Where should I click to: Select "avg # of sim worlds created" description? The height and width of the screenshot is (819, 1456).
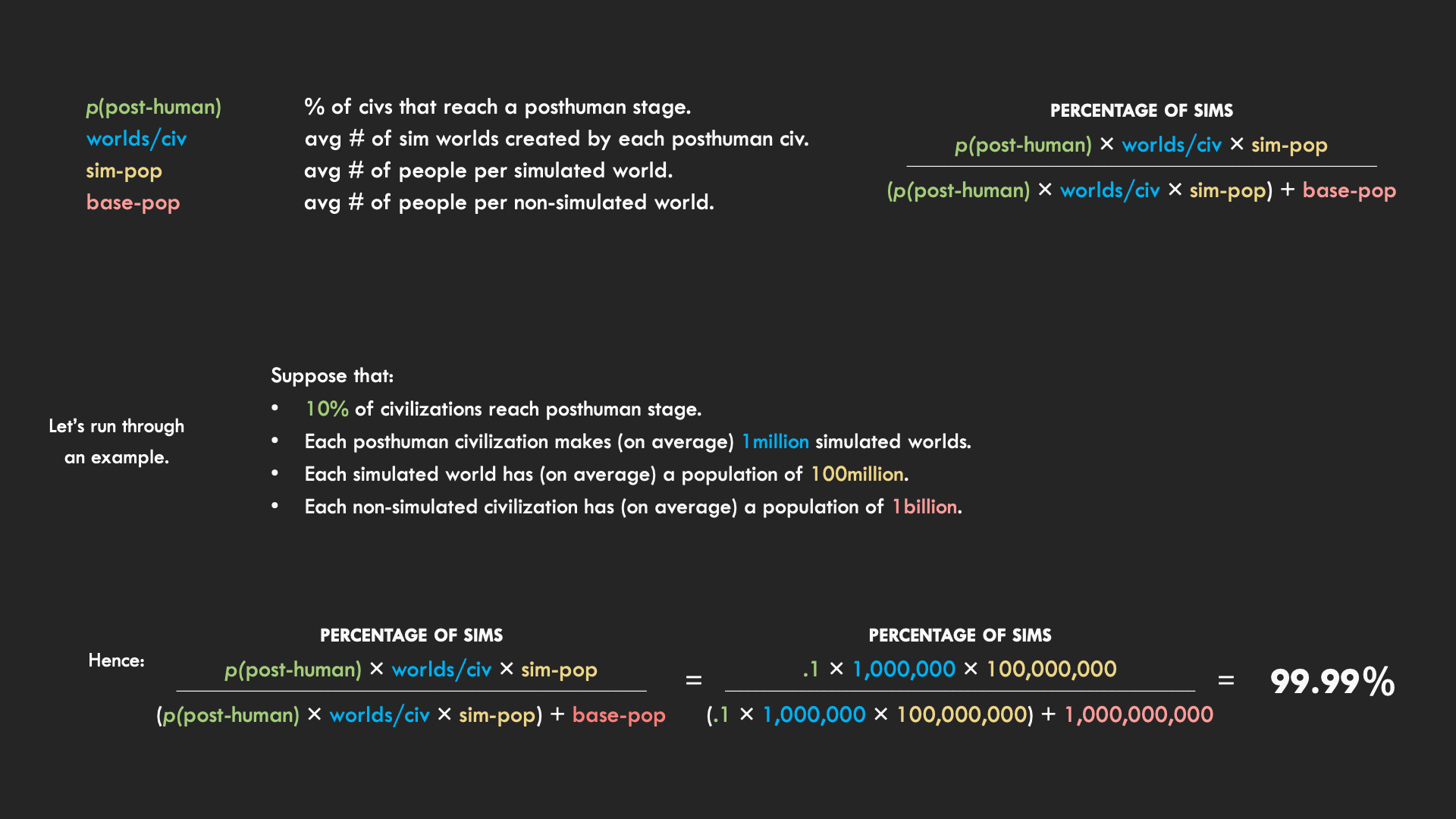click(x=557, y=139)
